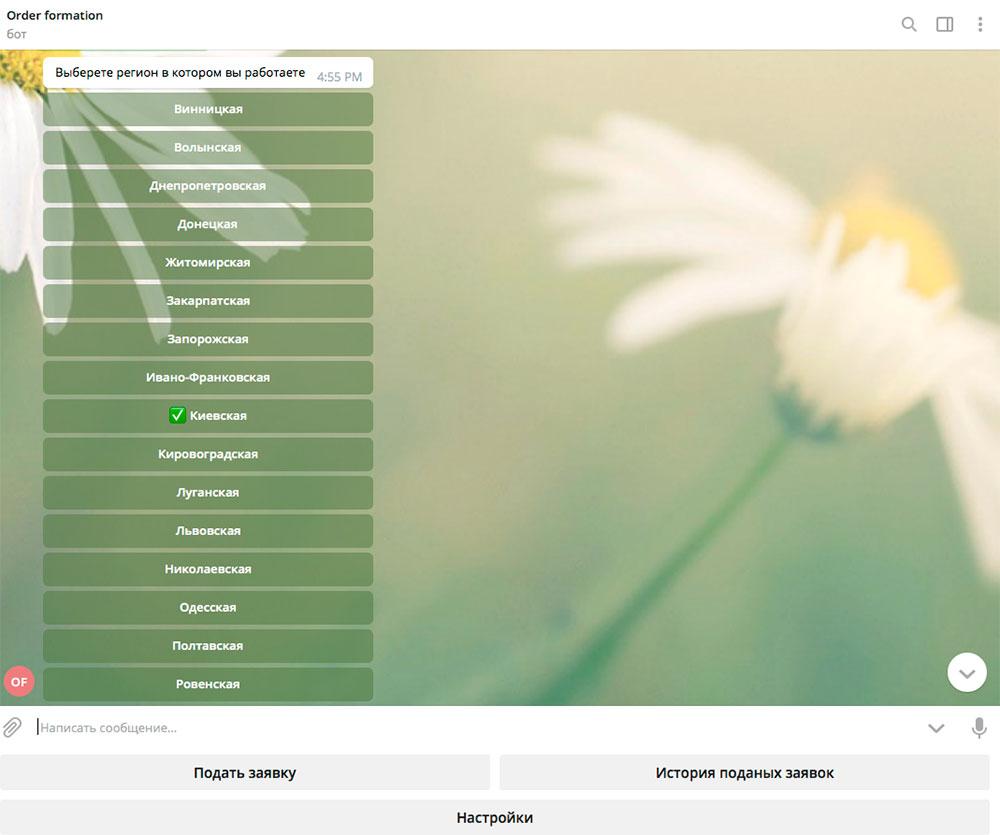
Task: Select the Винницкая region
Action: (208, 109)
